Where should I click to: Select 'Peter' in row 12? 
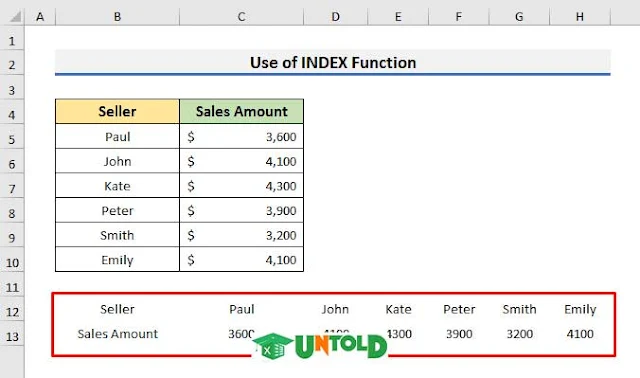coord(459,309)
